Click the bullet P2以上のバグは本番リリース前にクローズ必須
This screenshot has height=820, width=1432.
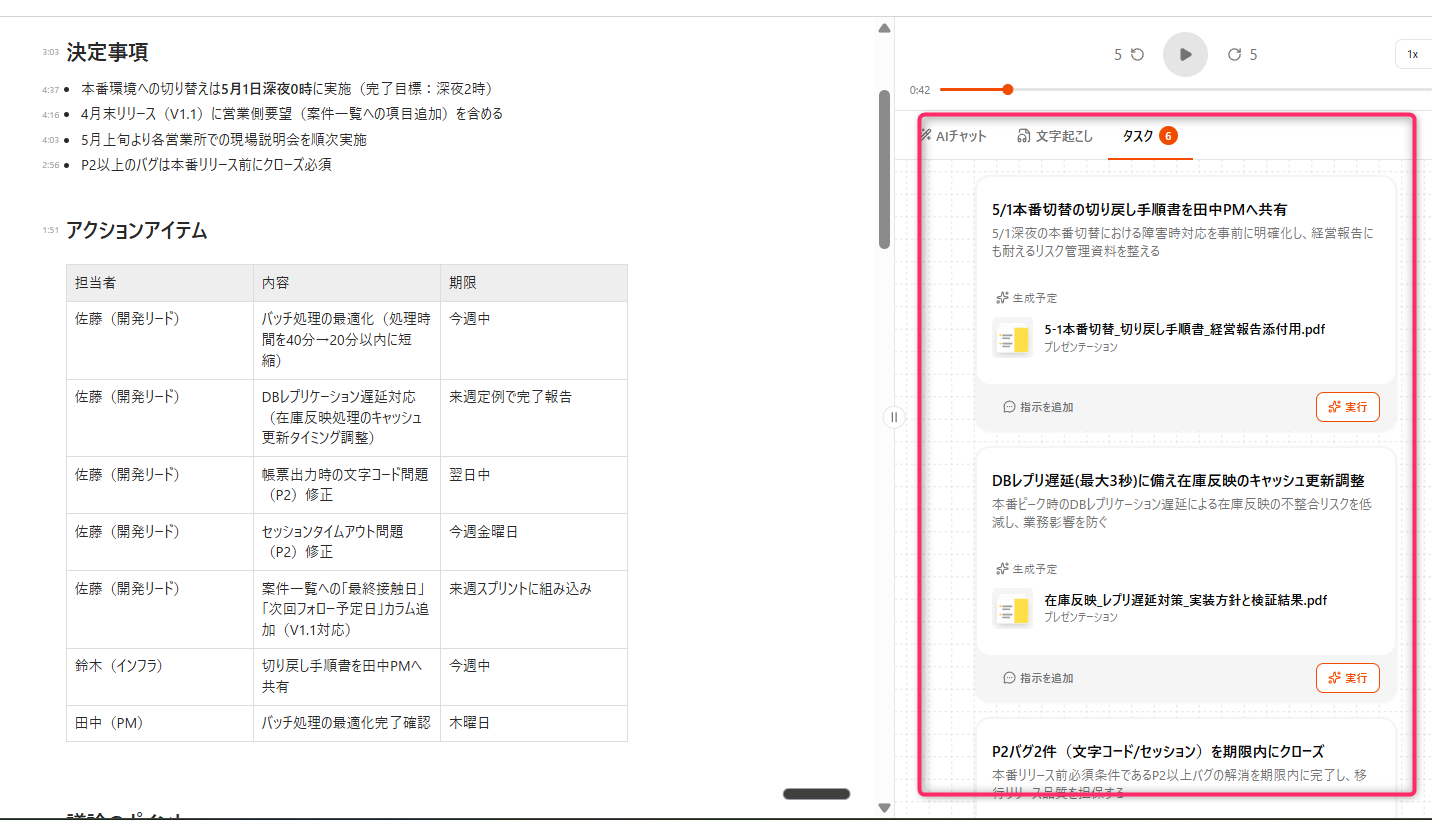(x=206, y=165)
